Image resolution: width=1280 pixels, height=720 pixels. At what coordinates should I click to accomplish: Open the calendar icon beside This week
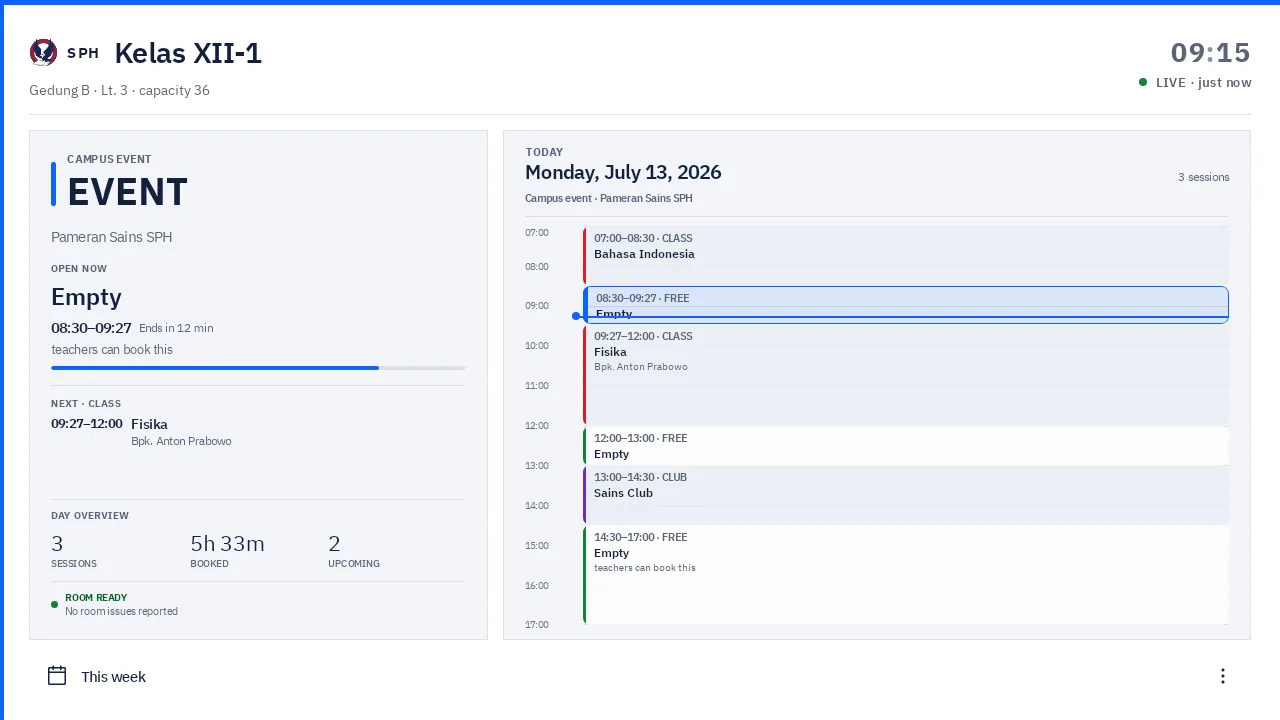point(57,676)
